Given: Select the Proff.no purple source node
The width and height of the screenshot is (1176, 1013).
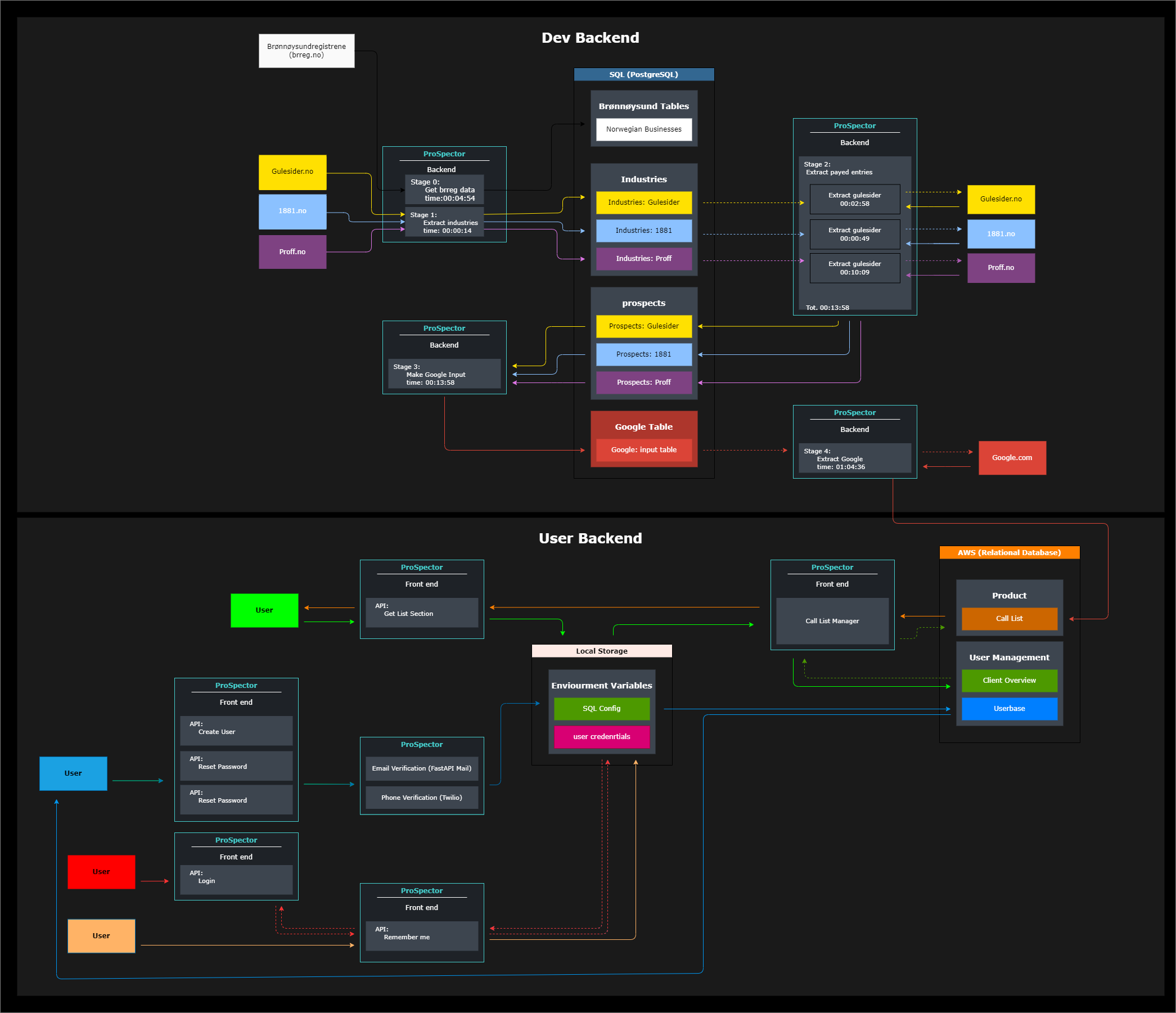Looking at the screenshot, I should point(292,251).
